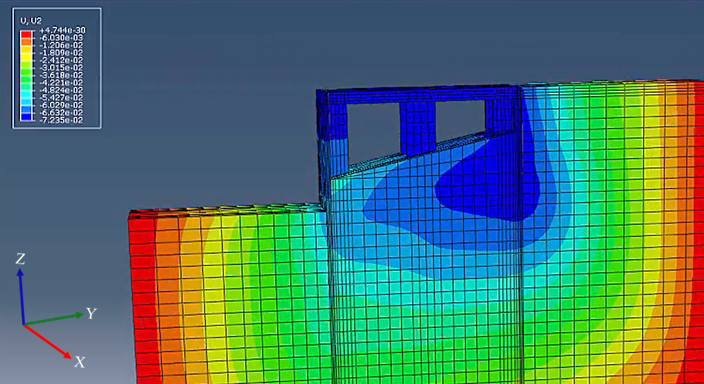Click the orange legend color band
704x384 pixels.
26,42
